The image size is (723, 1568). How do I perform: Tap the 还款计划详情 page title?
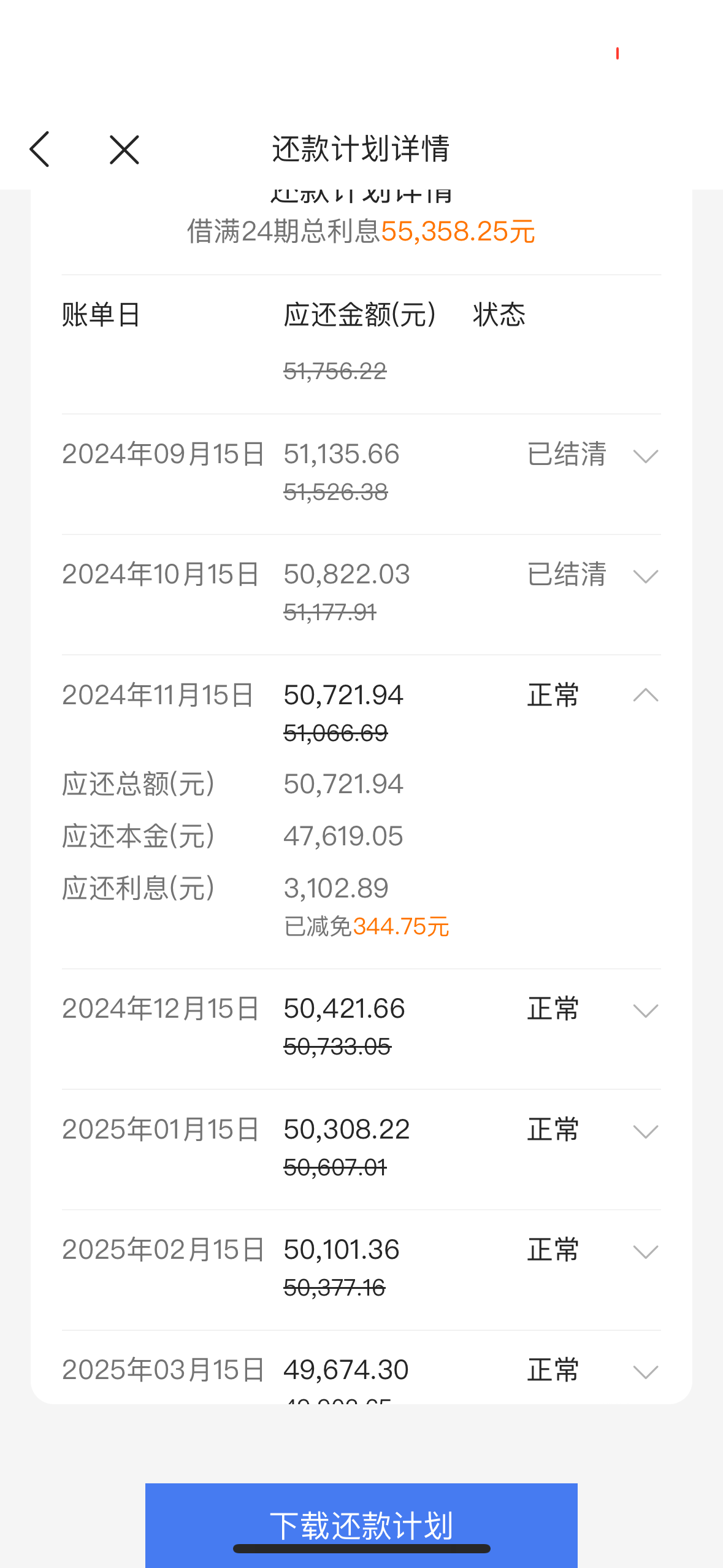(361, 149)
